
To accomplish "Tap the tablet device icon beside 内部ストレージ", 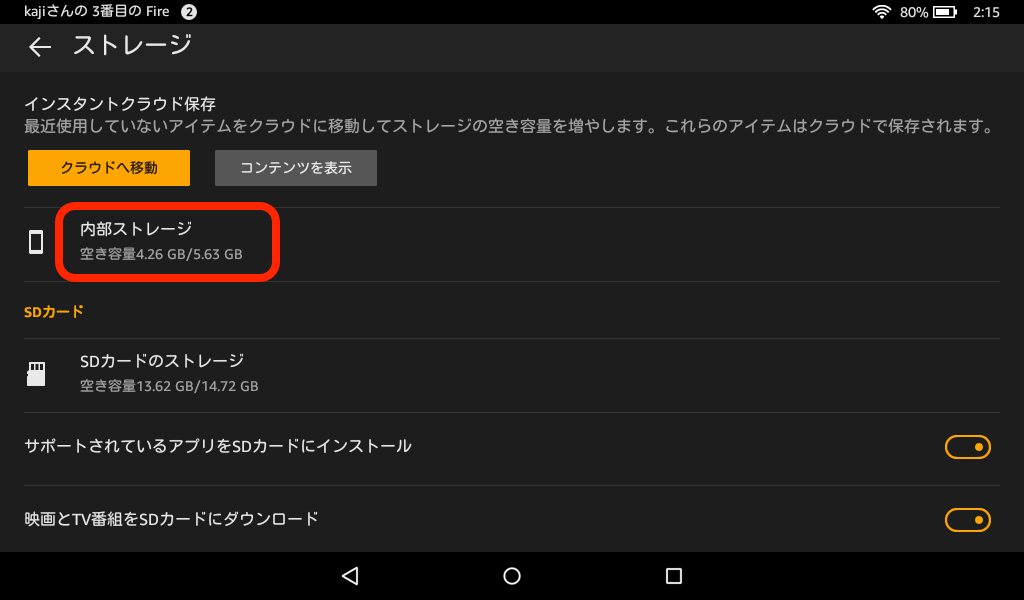I will 36,242.
